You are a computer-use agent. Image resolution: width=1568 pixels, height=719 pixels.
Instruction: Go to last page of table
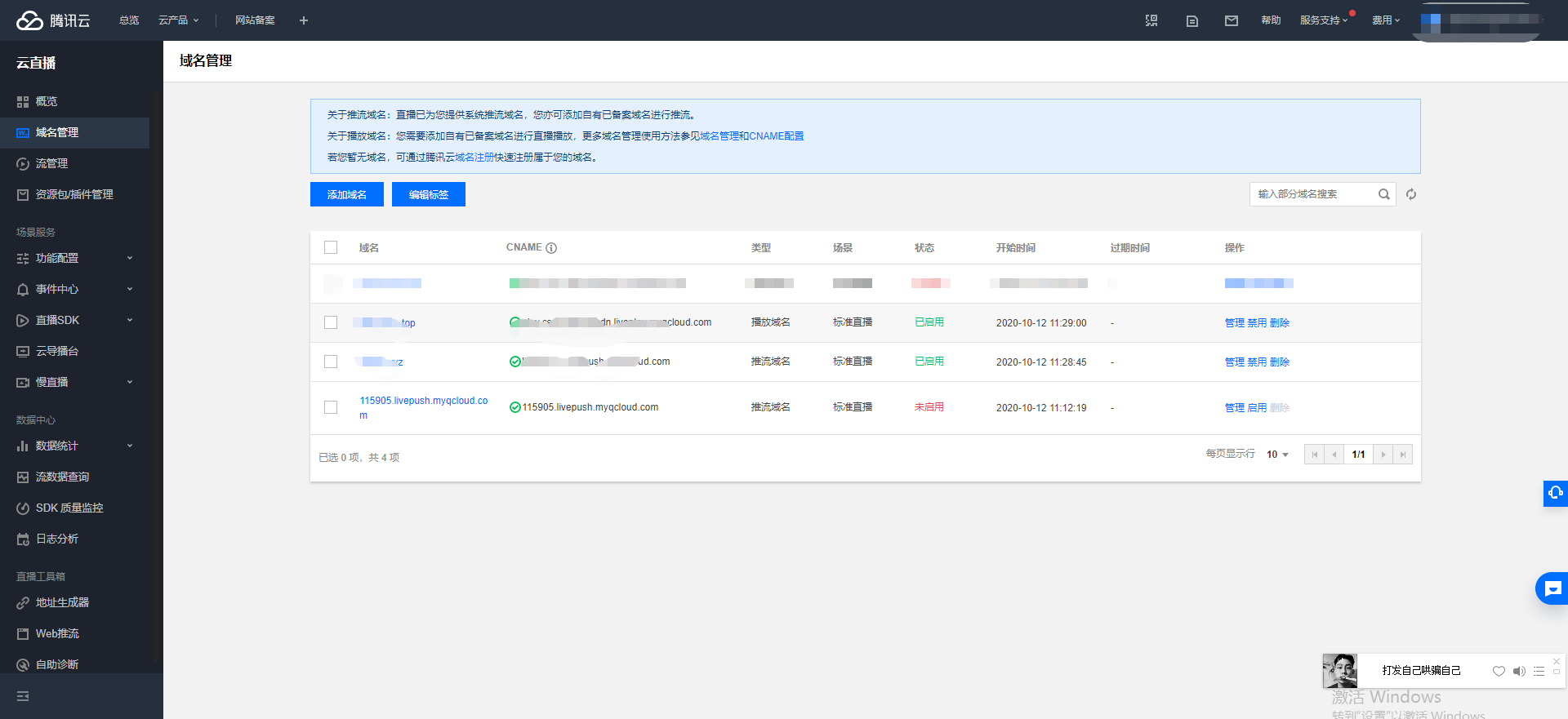[x=1403, y=455]
